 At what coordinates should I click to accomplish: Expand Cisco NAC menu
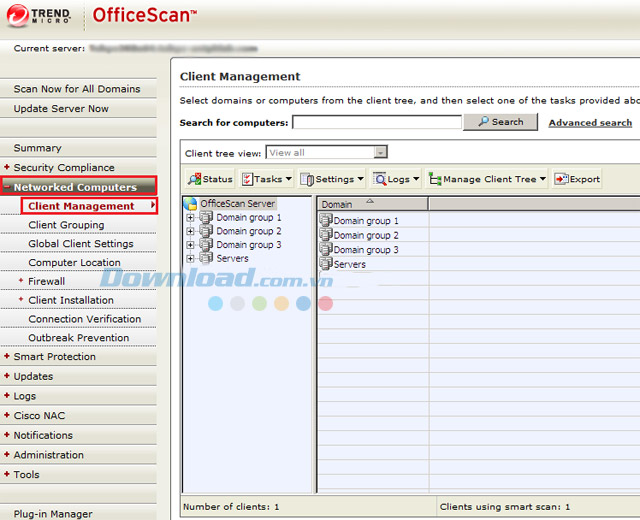tap(7, 415)
